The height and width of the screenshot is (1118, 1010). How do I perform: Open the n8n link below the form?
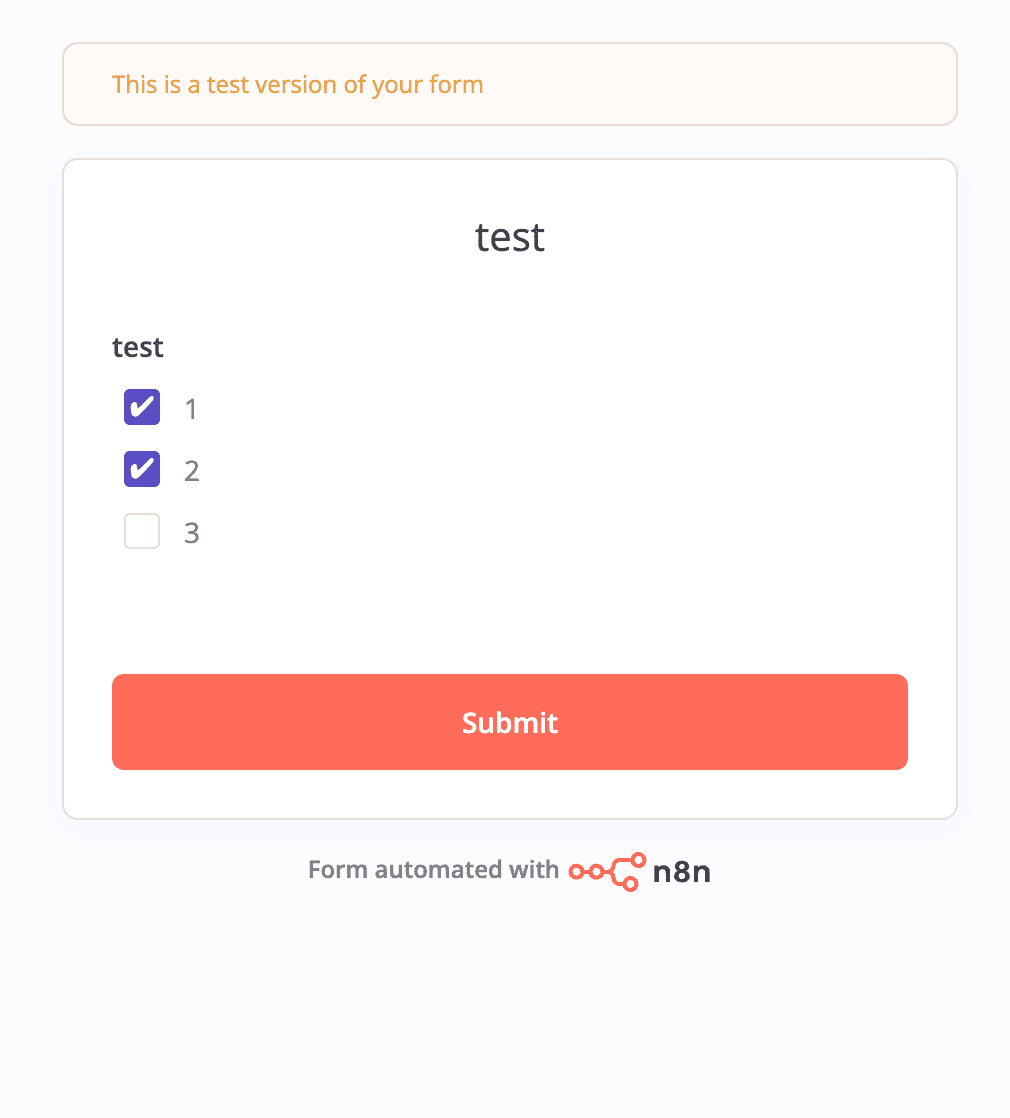683,871
